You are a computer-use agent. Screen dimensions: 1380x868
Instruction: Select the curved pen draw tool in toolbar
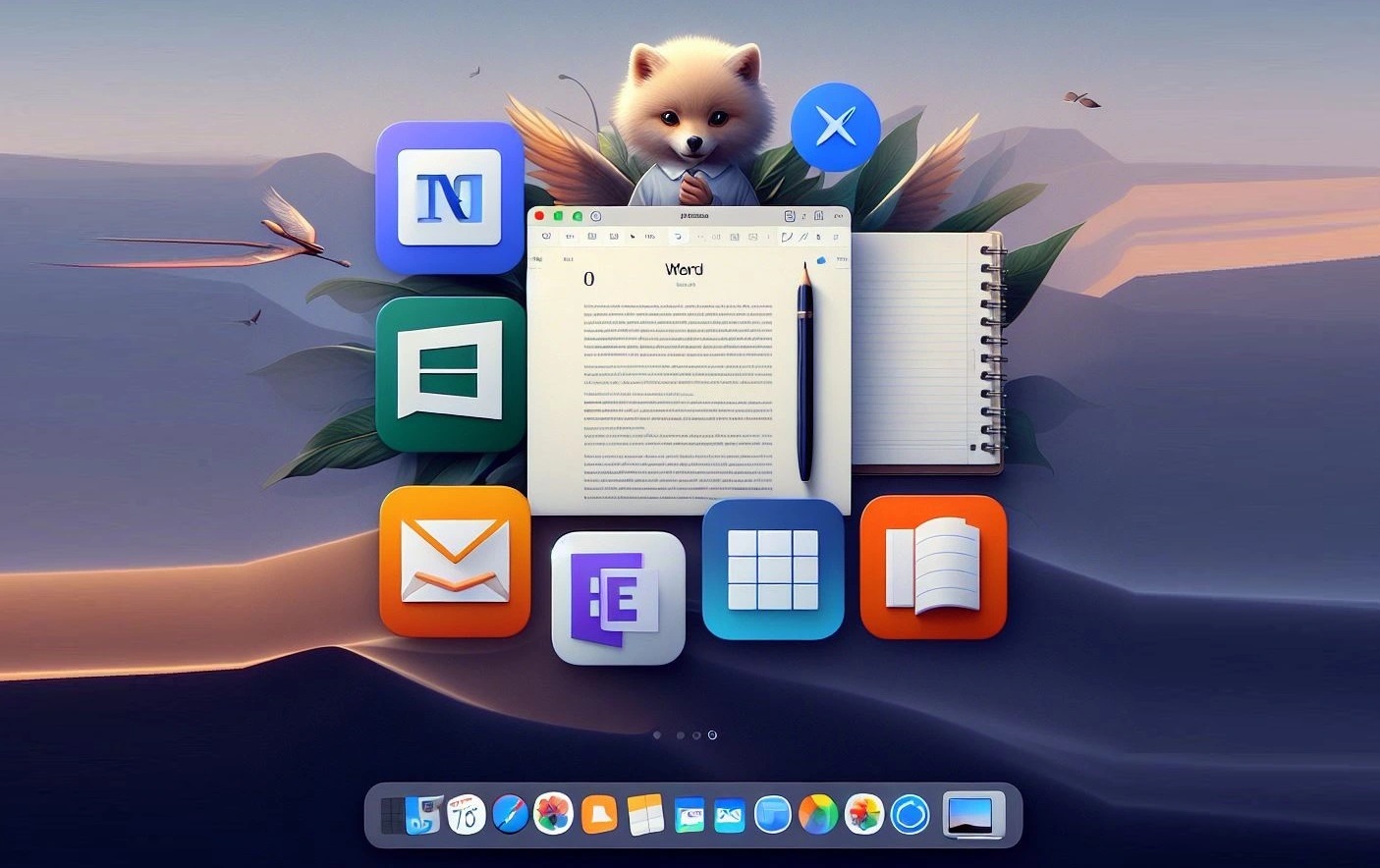[x=787, y=237]
